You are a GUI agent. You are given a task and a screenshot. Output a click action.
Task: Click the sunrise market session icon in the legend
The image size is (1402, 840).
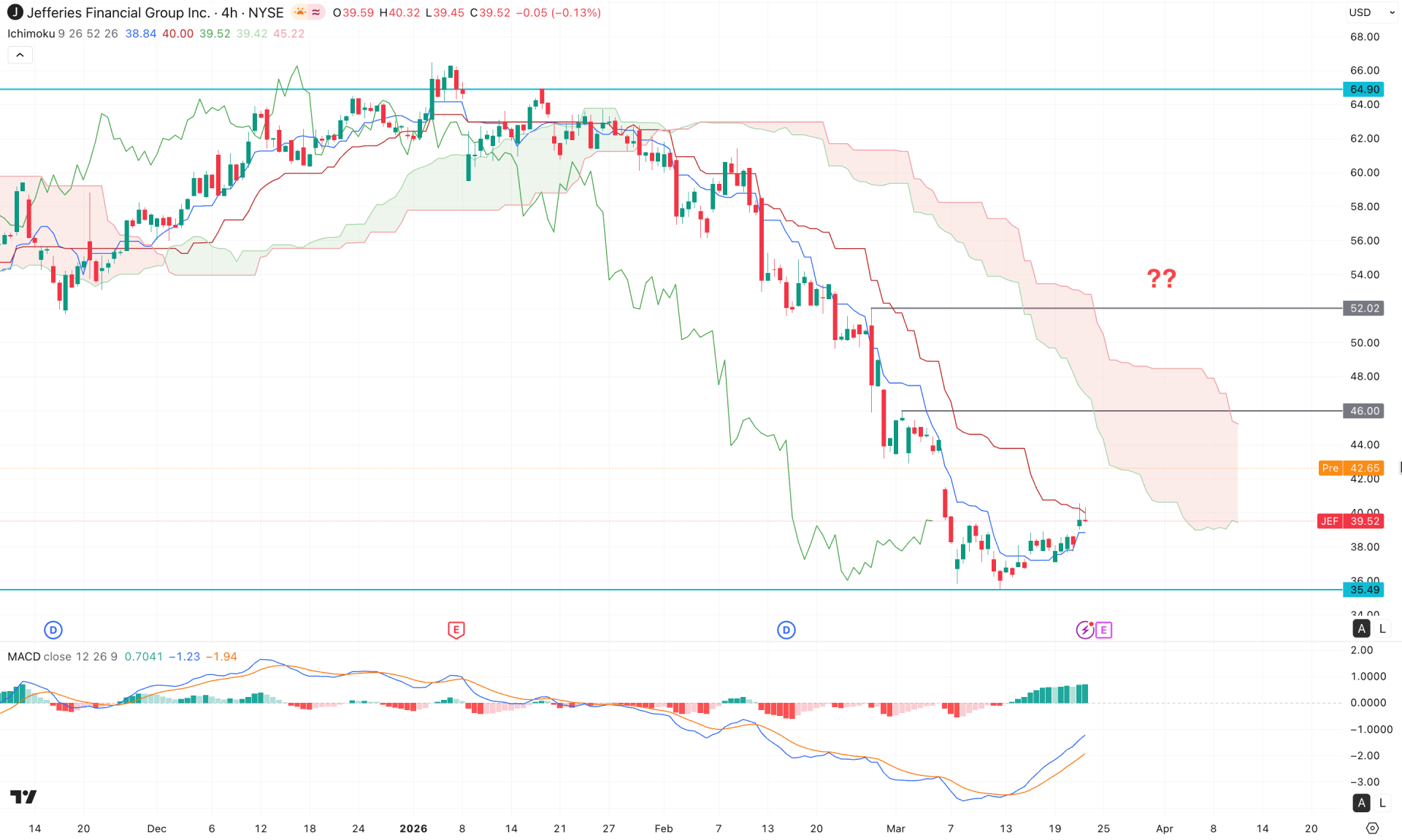coord(300,12)
